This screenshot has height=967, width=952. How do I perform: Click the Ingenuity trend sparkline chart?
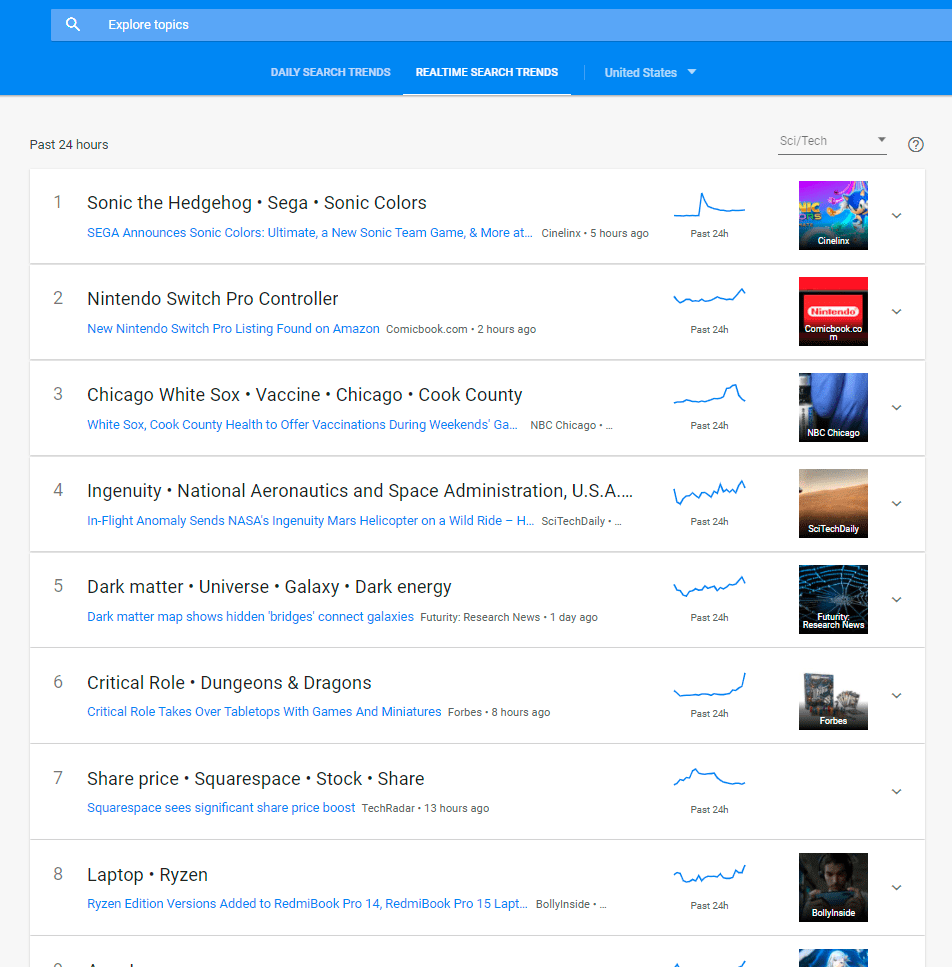point(709,492)
